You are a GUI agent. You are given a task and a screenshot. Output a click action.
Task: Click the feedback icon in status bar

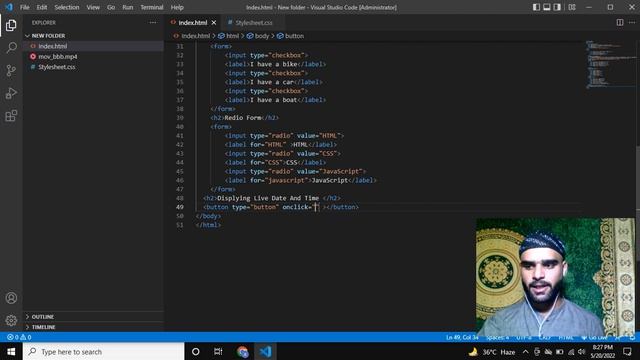618,338
